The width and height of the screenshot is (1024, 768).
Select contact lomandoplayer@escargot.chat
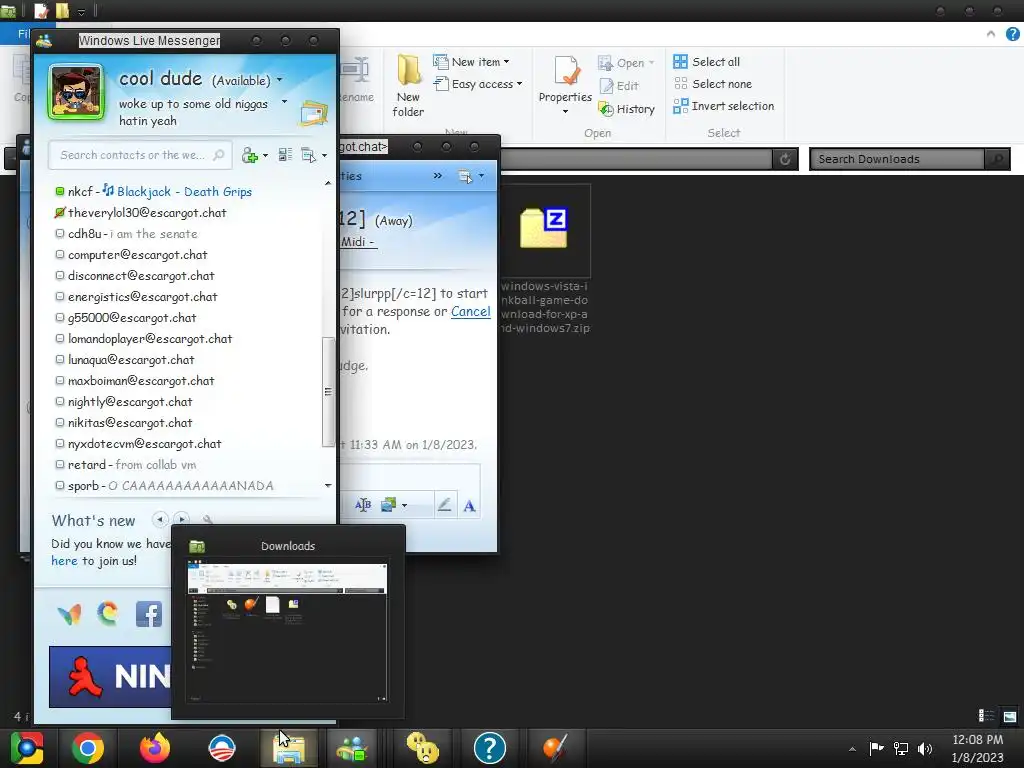pyautogui.click(x=150, y=338)
